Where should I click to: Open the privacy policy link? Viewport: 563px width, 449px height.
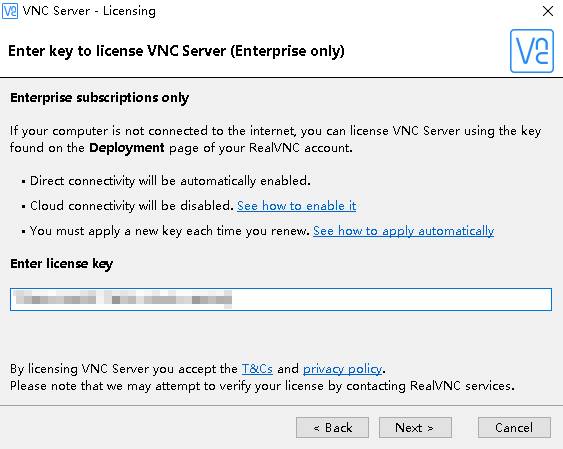click(343, 369)
